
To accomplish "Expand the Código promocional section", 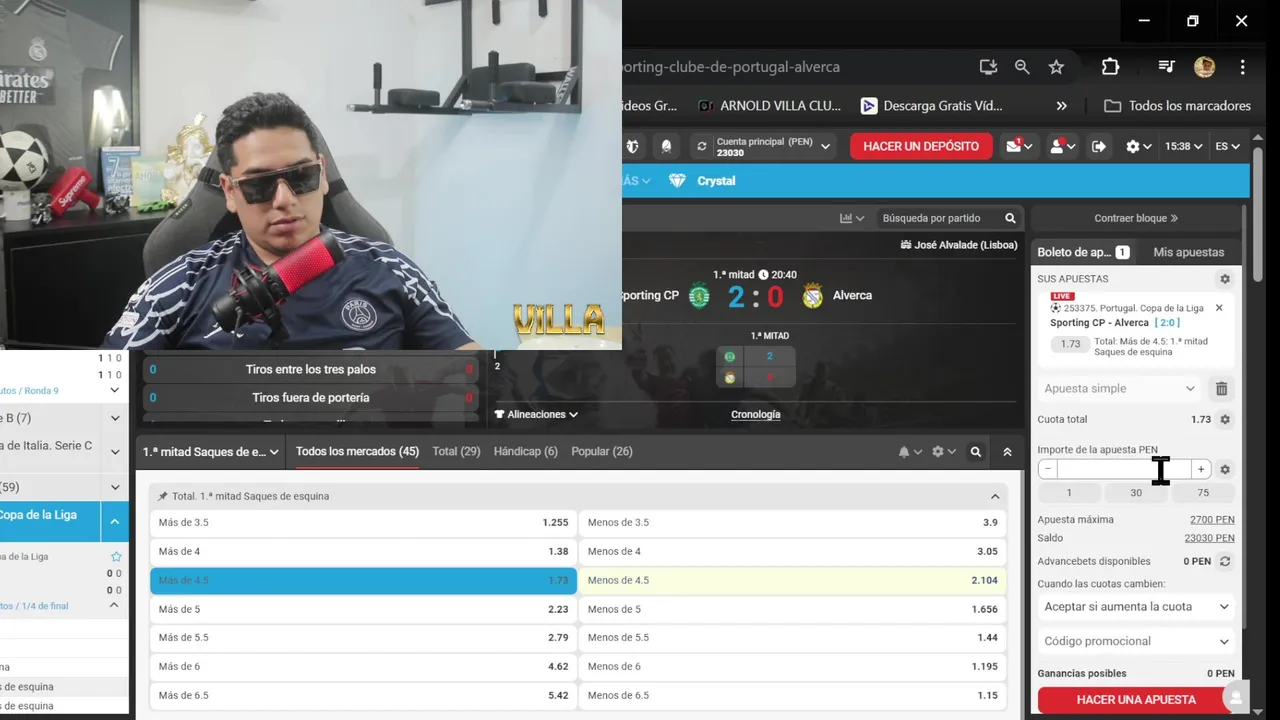I will pos(1136,642).
